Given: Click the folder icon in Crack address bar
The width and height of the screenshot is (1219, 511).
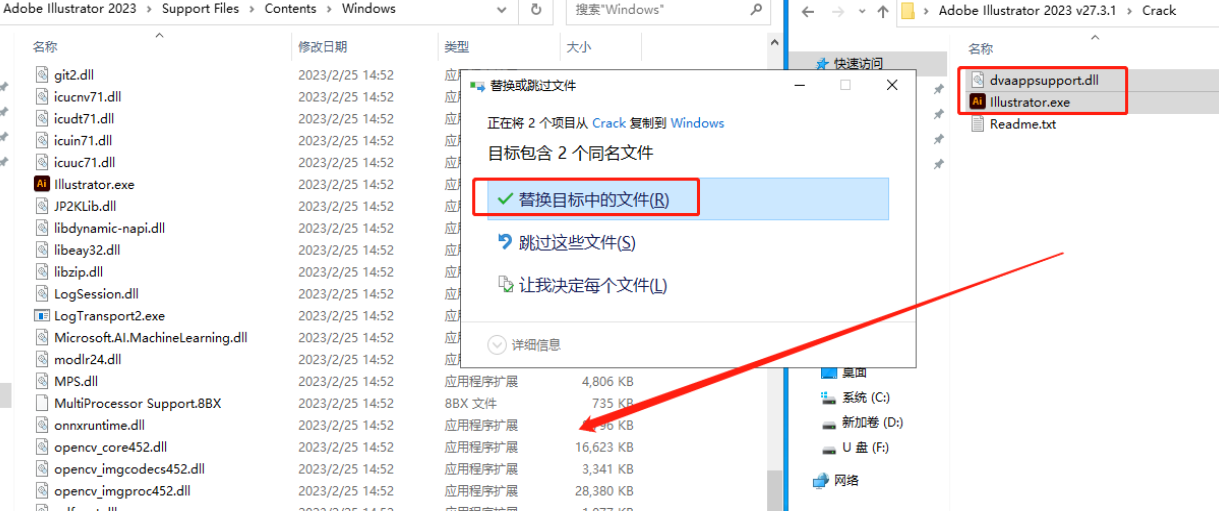Looking at the screenshot, I should pos(908,11).
